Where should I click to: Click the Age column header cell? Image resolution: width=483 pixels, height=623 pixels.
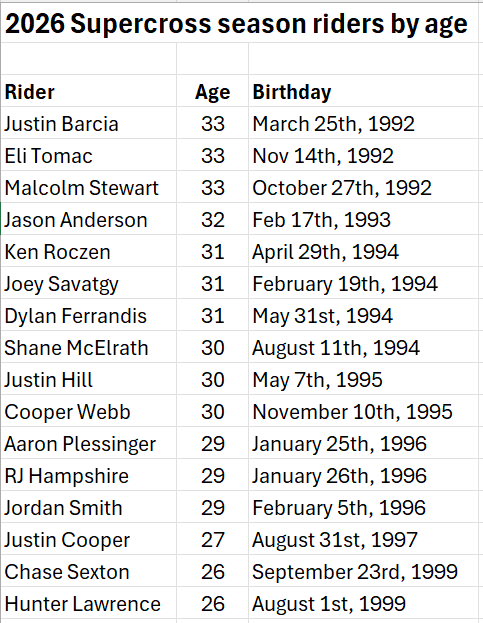point(213,91)
